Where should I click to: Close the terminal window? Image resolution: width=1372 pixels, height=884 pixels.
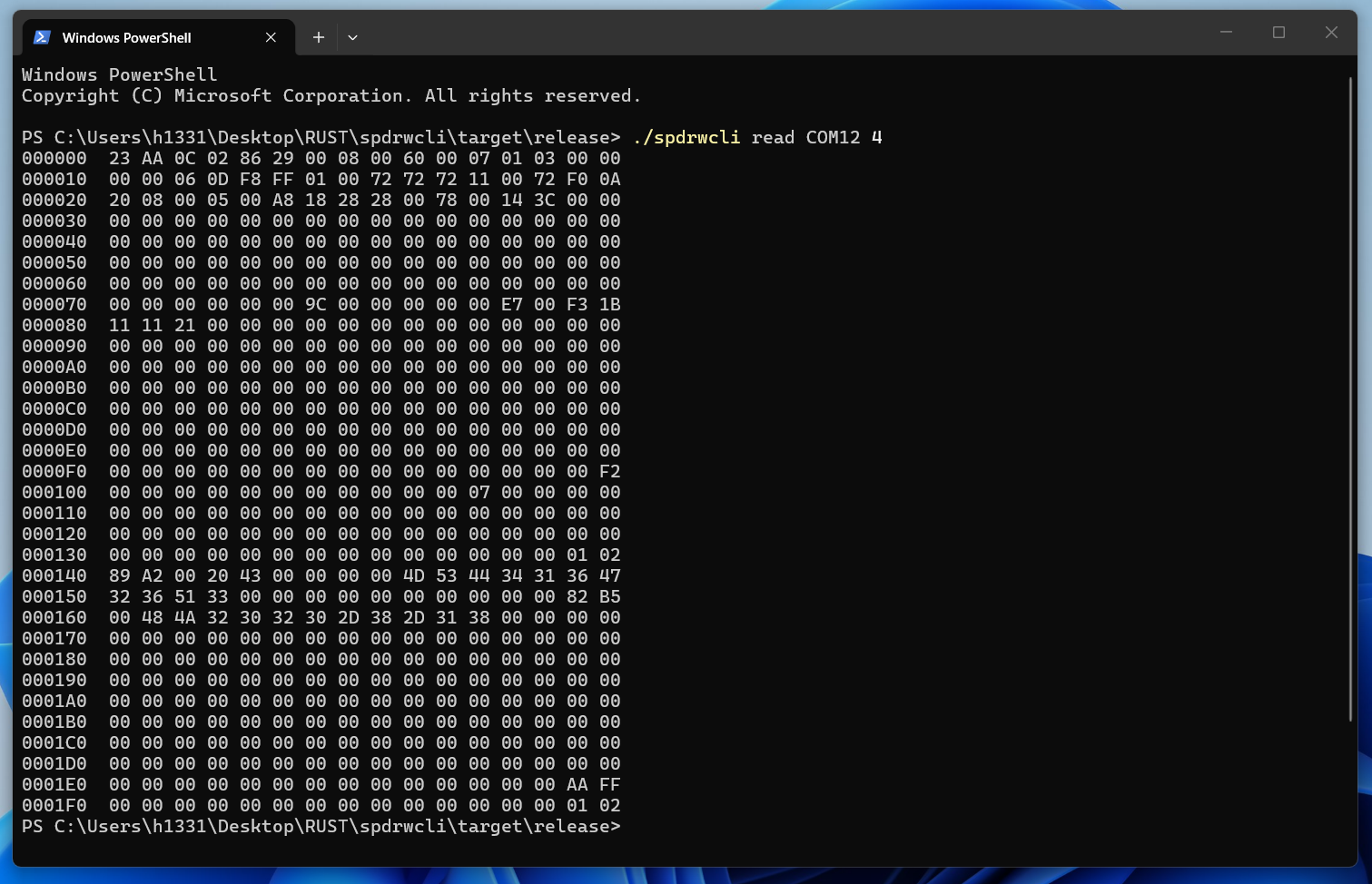click(1331, 33)
